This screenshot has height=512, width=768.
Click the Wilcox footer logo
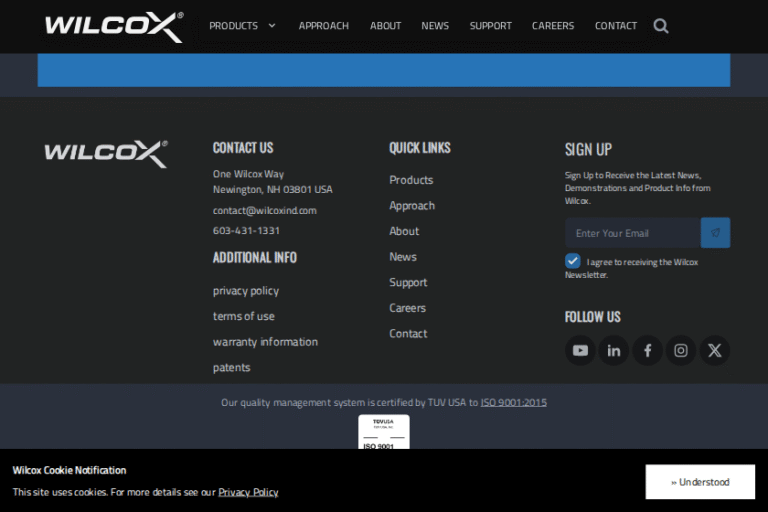(105, 153)
